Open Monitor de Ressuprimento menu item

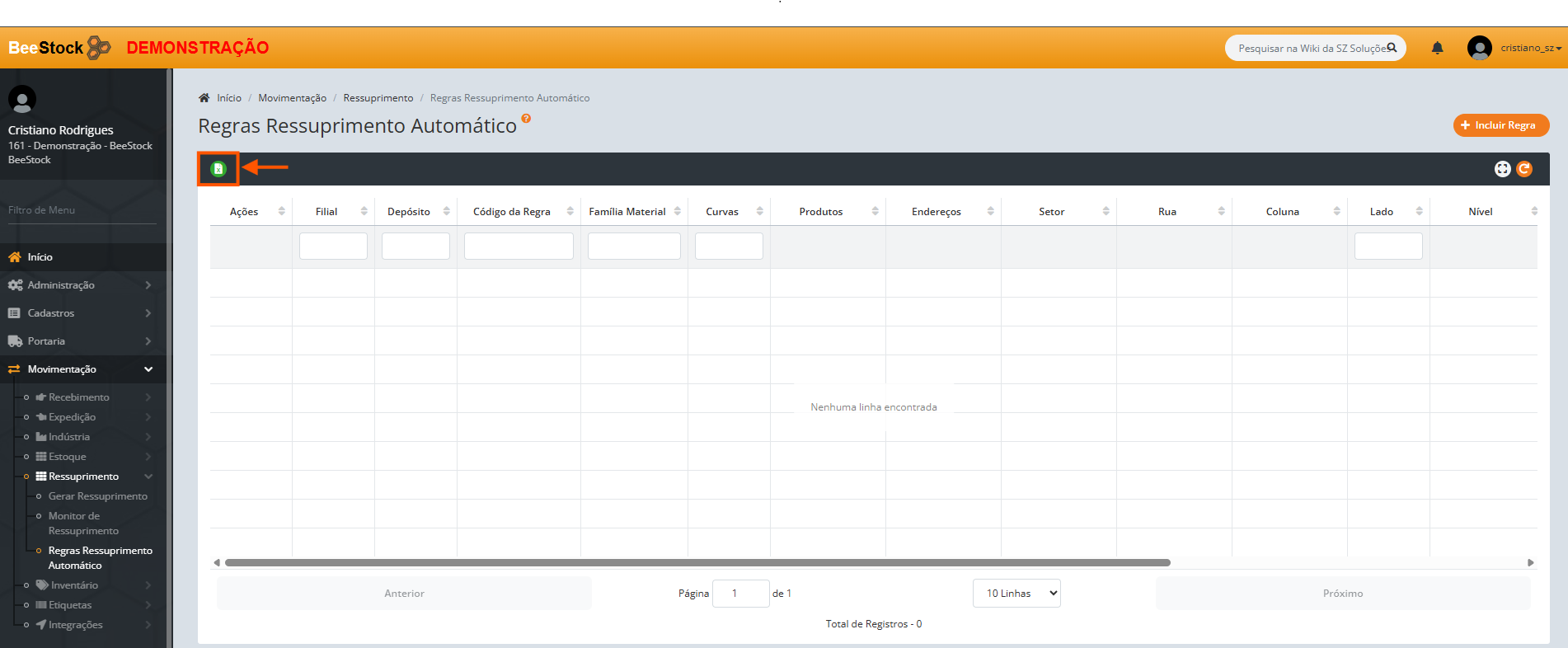[82, 524]
